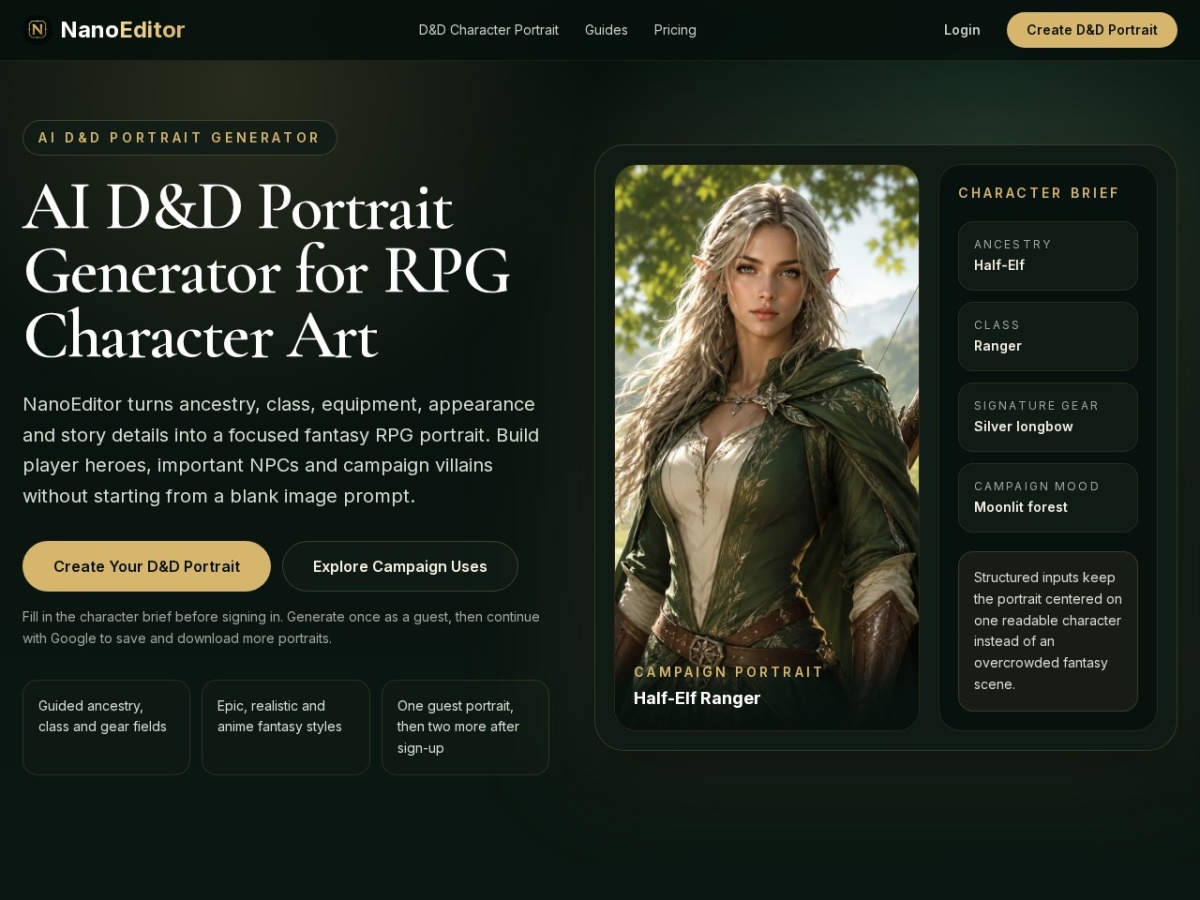
Task: Click the Explore Campaign Uses button
Action: pyautogui.click(x=400, y=566)
